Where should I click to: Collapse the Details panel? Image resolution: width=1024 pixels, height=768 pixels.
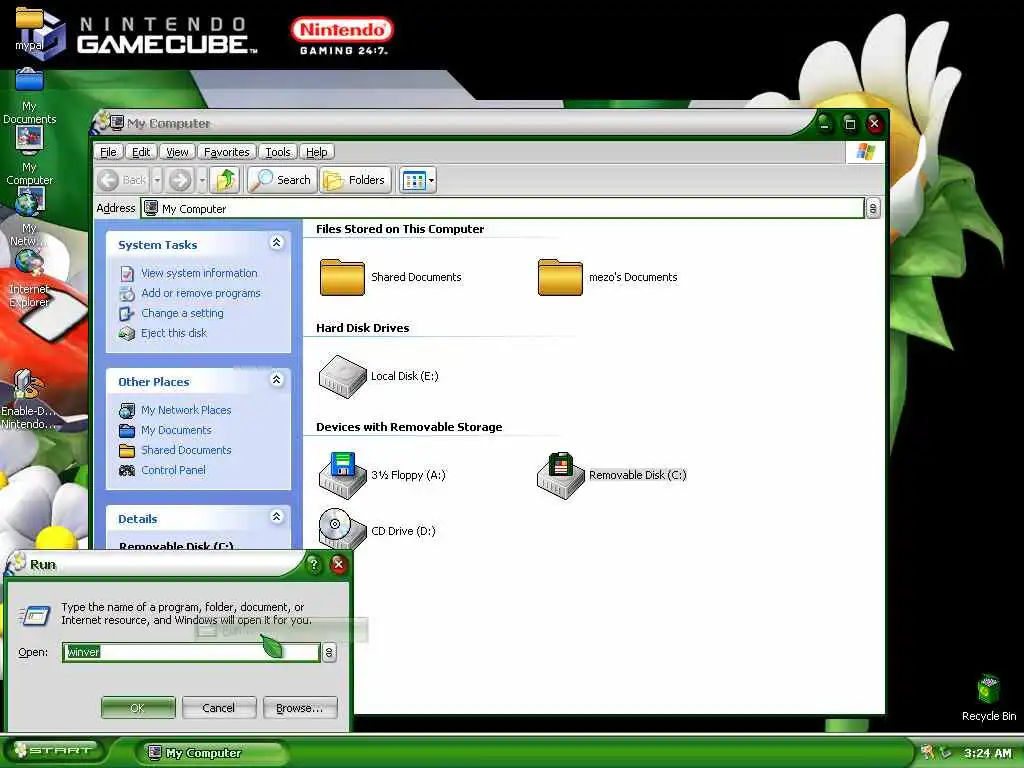(276, 517)
